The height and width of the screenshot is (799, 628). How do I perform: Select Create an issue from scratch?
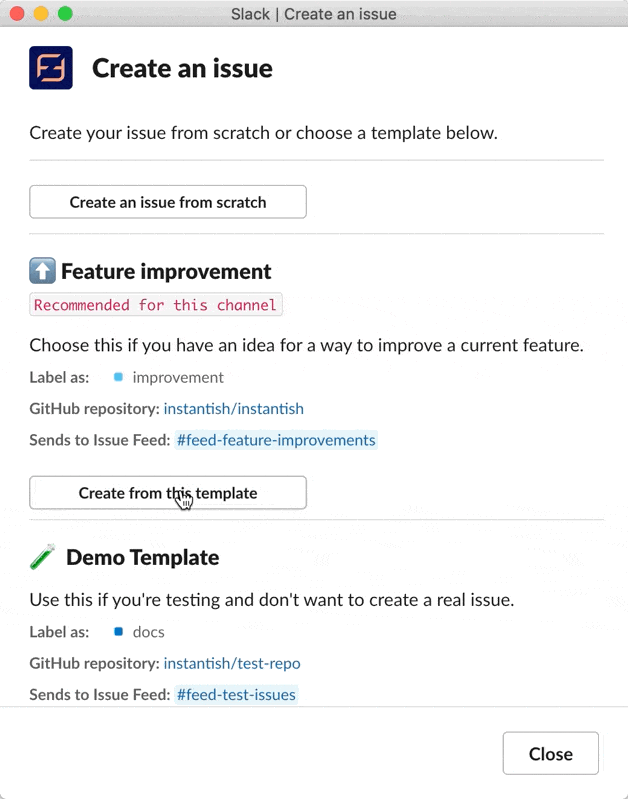coord(168,202)
